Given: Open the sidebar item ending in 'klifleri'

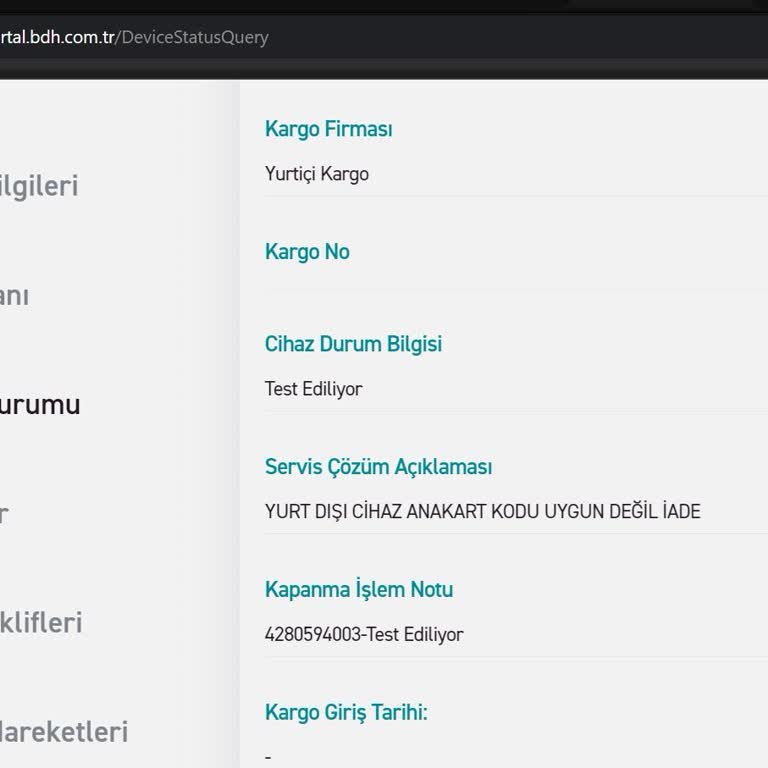Looking at the screenshot, I should click(x=41, y=623).
